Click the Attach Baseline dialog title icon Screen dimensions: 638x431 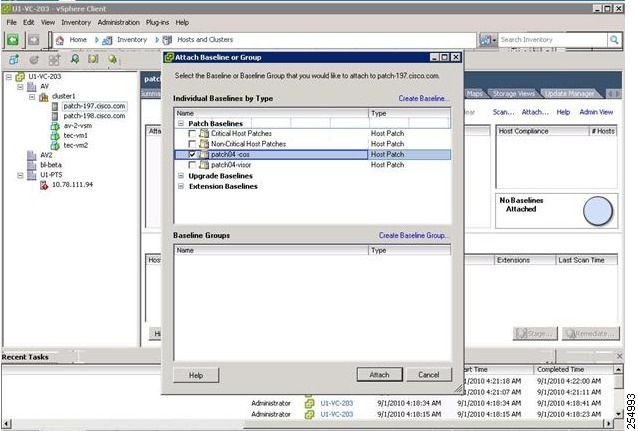pyautogui.click(x=169, y=57)
